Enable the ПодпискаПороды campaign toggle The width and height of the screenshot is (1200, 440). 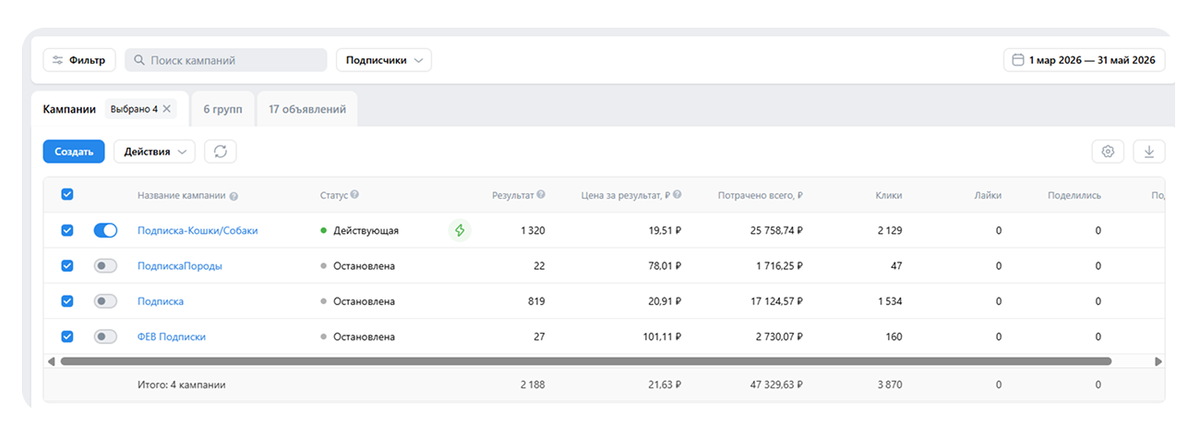click(x=105, y=266)
